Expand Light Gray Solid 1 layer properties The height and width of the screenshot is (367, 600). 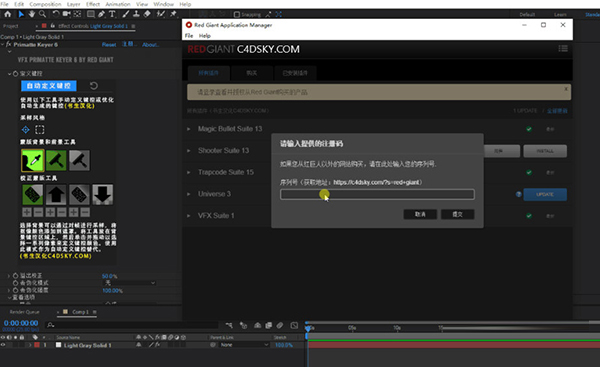(x=29, y=345)
